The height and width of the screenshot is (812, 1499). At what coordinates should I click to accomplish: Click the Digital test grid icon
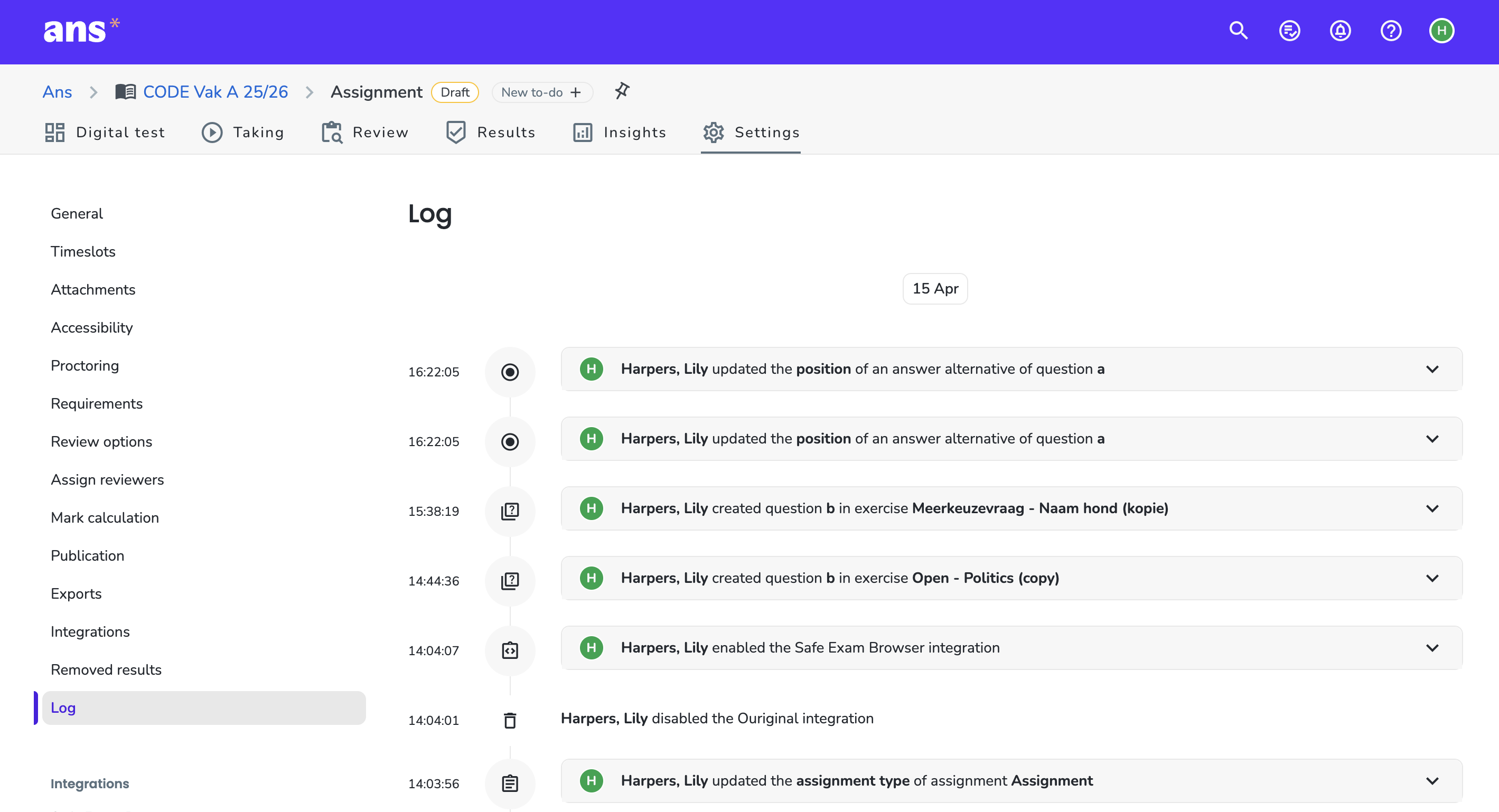point(55,133)
